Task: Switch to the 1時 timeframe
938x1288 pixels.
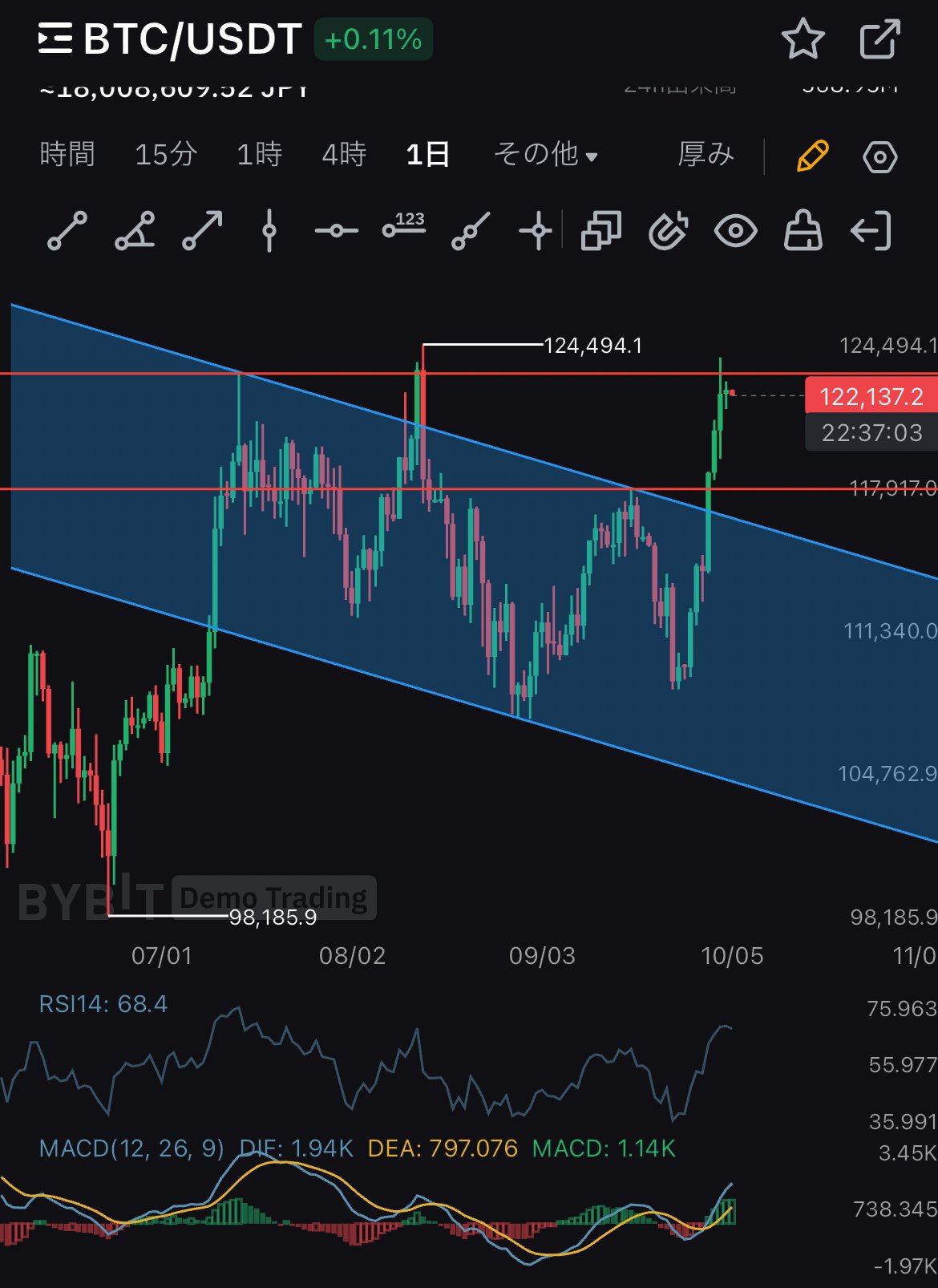Action: tap(259, 154)
